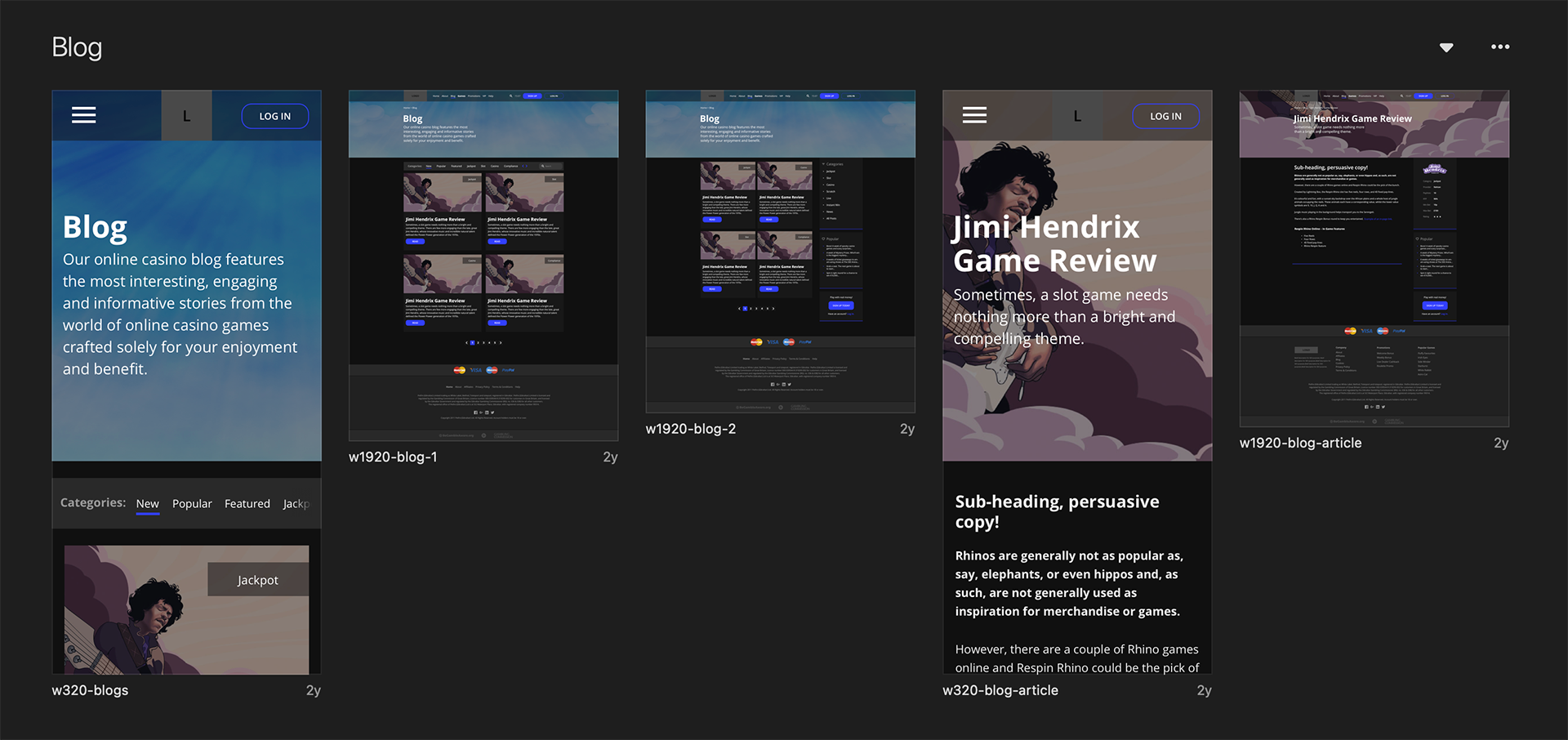Screen dimensions: 1568x740
Task: Click the Blog section title
Action: [x=77, y=47]
